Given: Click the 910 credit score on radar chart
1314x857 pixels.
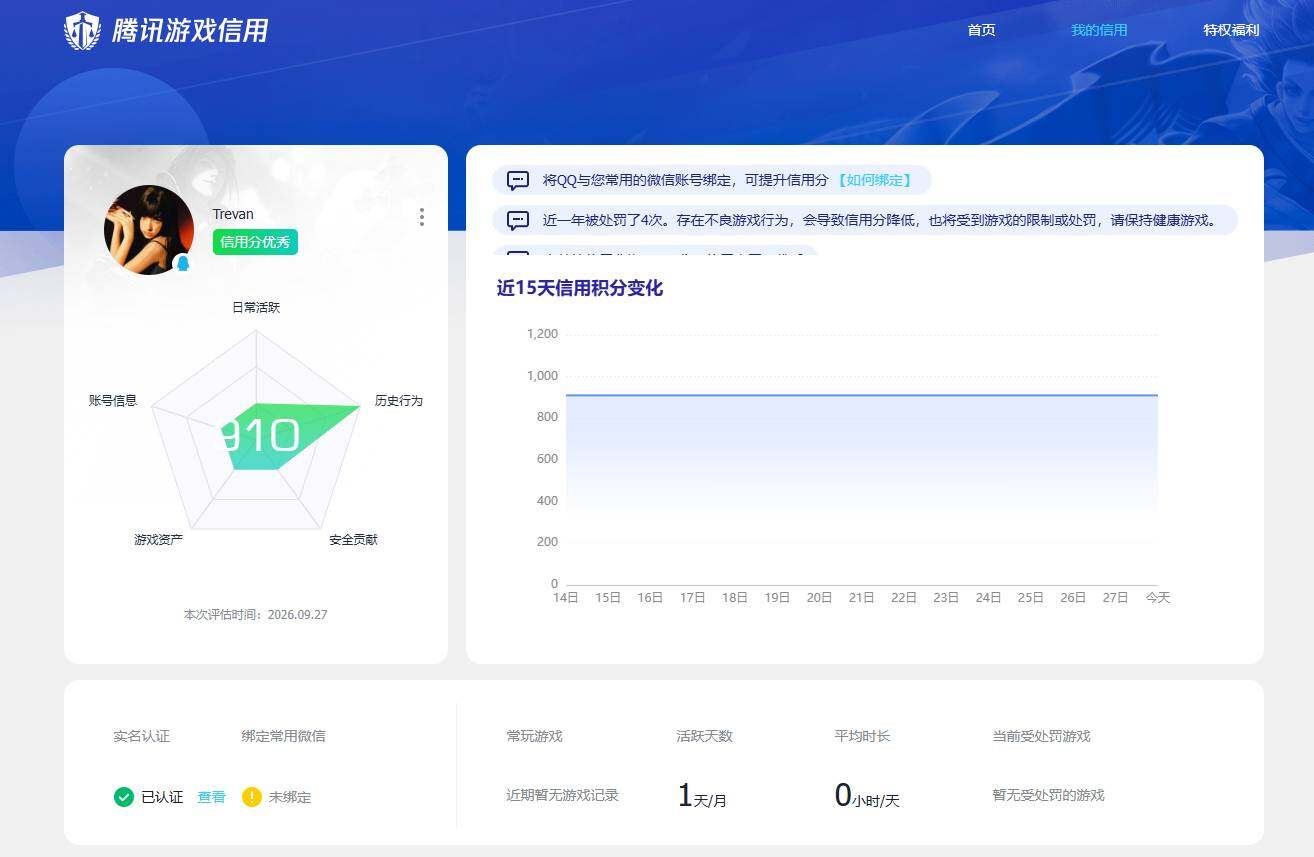Looking at the screenshot, I should click(x=259, y=437).
